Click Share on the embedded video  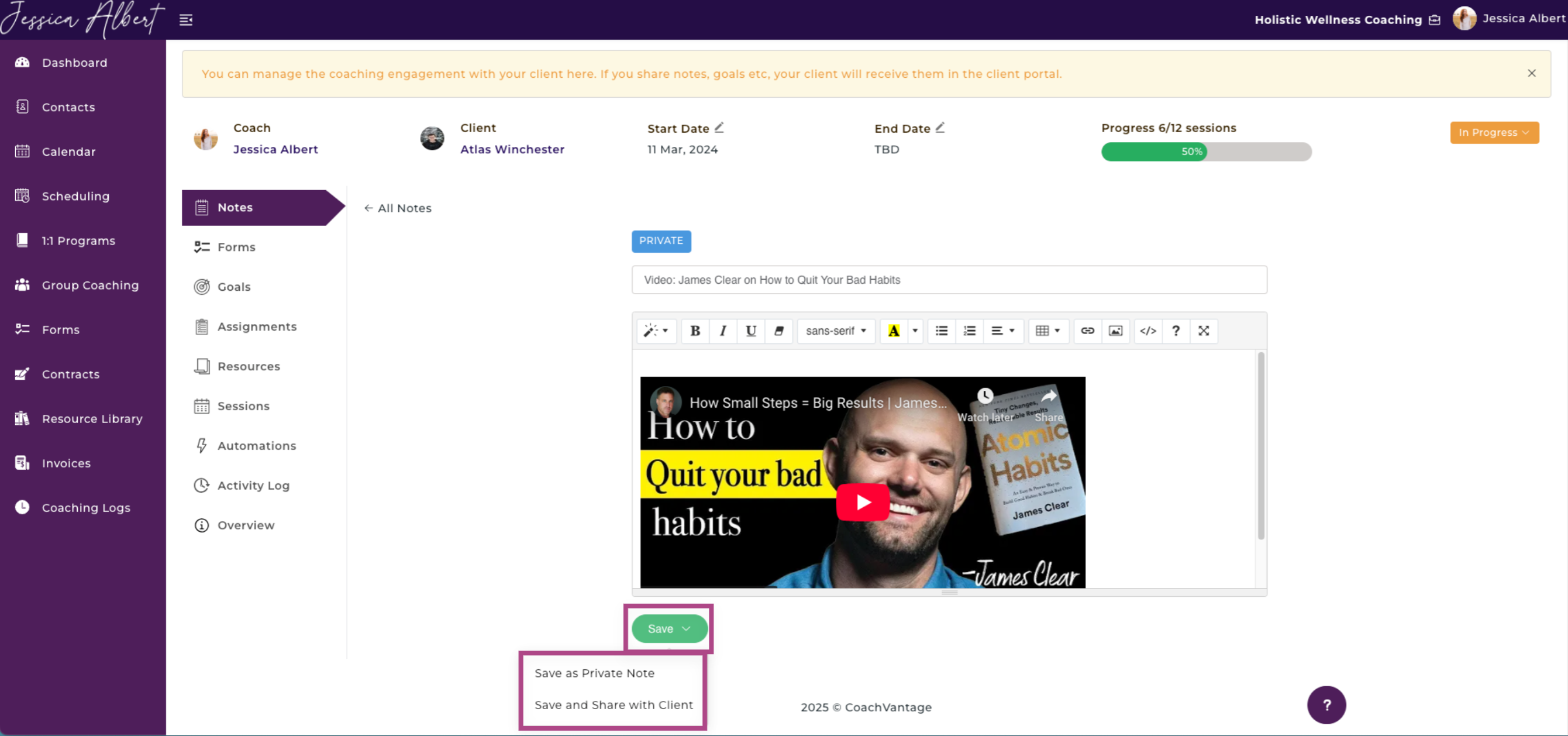[x=1049, y=405]
